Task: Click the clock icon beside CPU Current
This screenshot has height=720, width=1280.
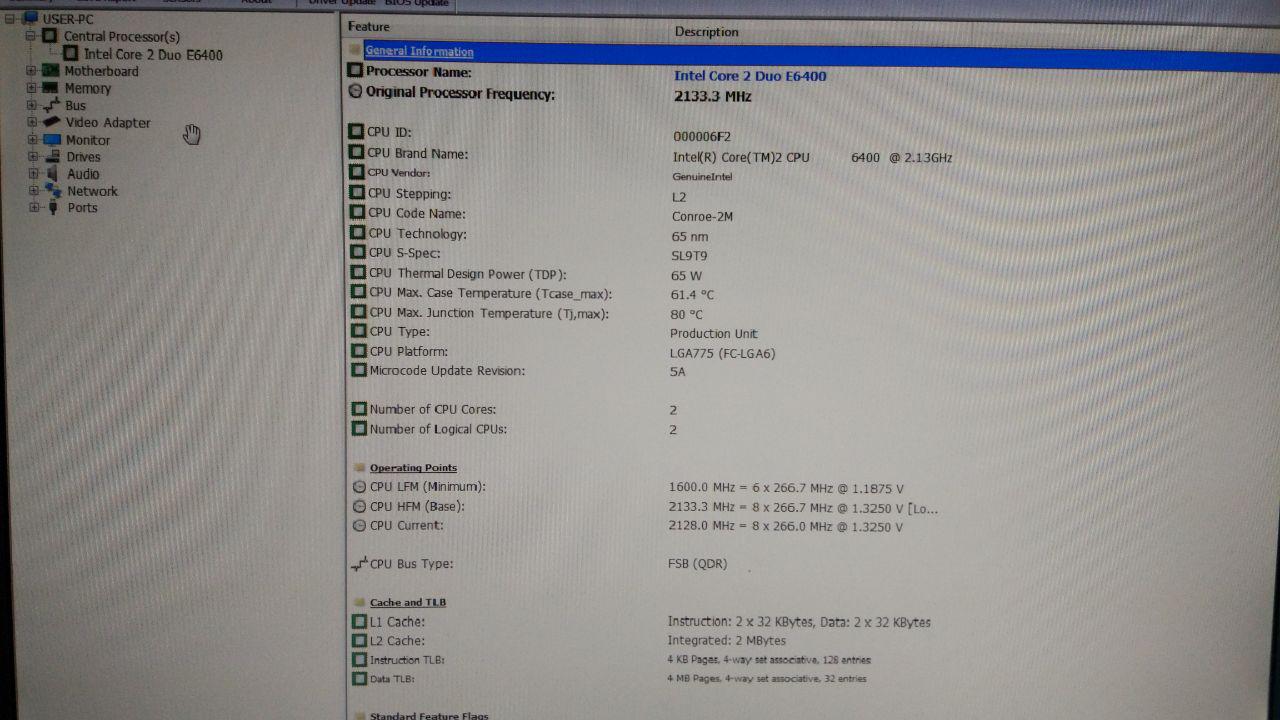Action: (360, 525)
